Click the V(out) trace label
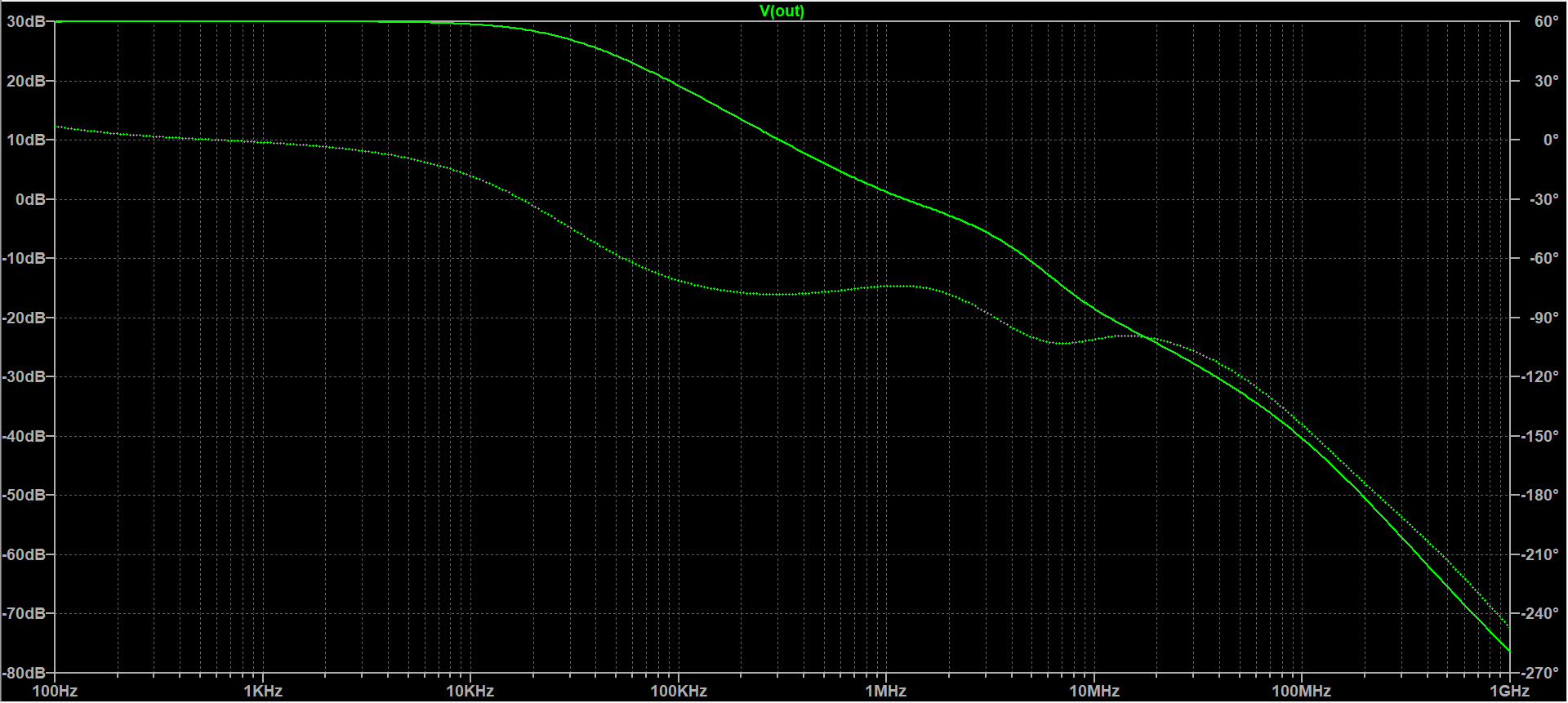This screenshot has height=703, width=1568. point(782,11)
